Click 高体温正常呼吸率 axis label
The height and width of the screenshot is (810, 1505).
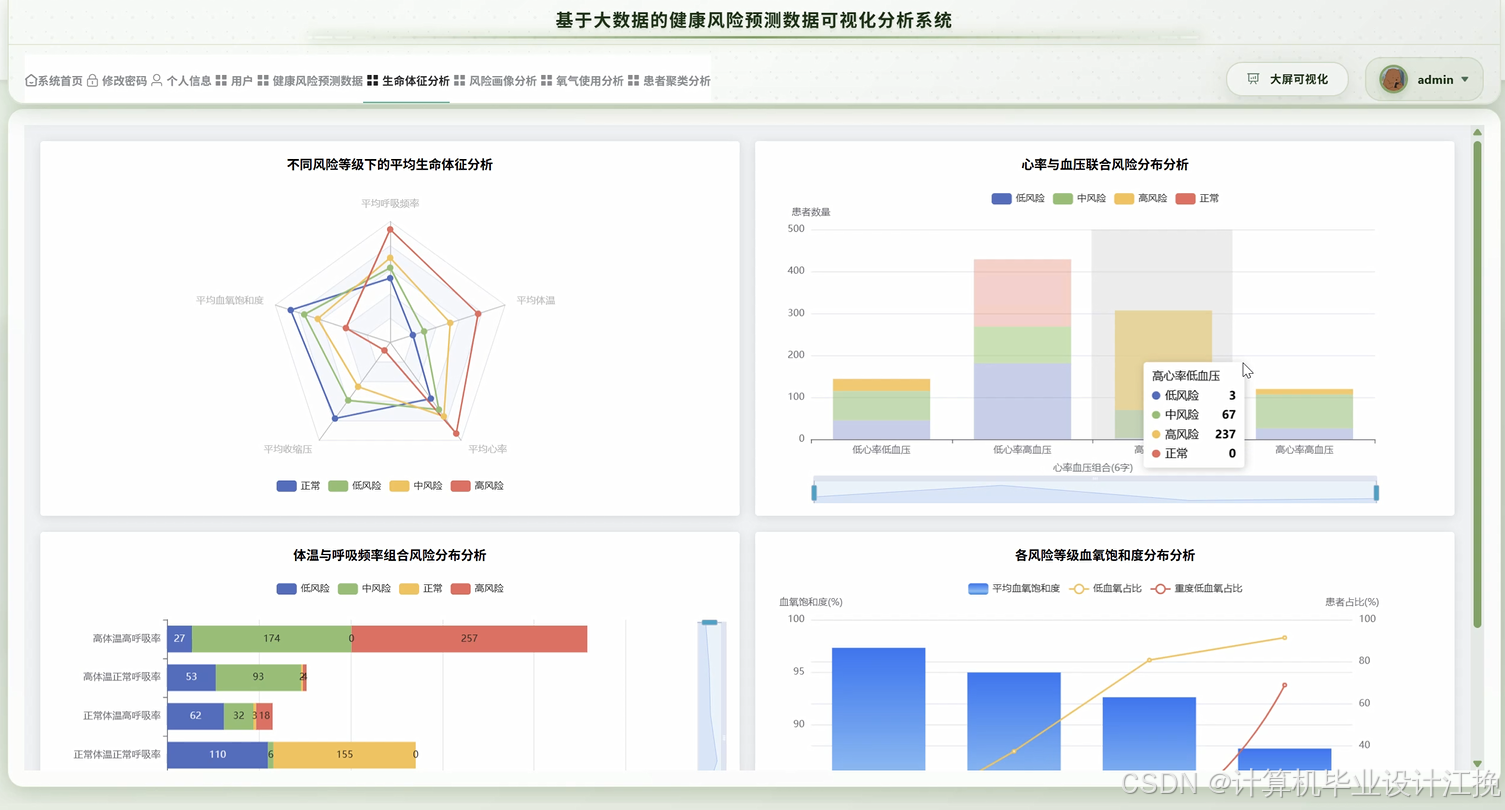pyautogui.click(x=122, y=677)
